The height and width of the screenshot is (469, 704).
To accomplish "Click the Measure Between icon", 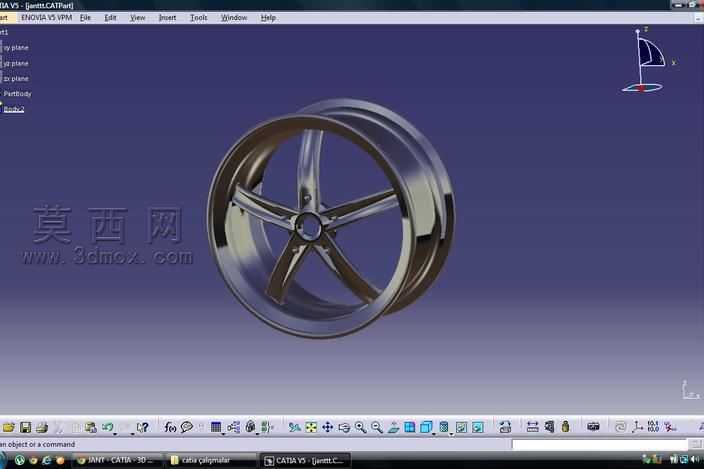I will pyautogui.click(x=532, y=427).
